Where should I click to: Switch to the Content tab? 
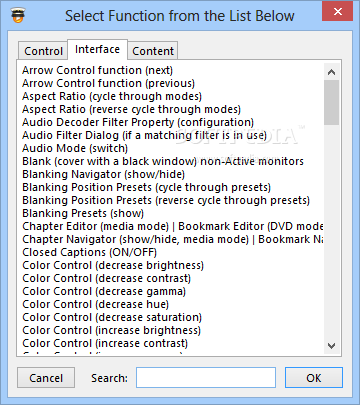(153, 51)
